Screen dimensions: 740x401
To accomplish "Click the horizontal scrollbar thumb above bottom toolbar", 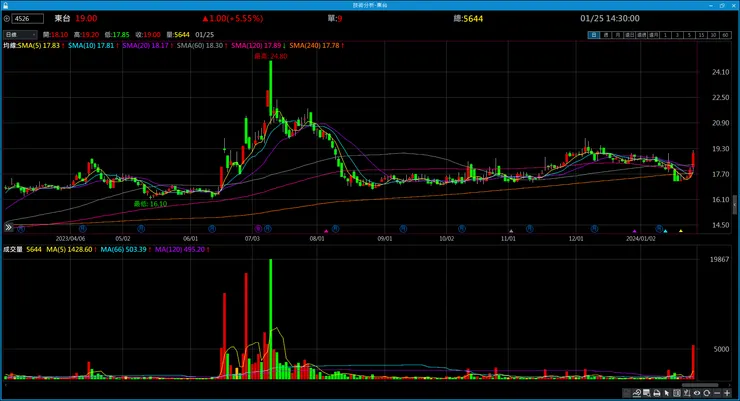I will [x=700, y=385].
